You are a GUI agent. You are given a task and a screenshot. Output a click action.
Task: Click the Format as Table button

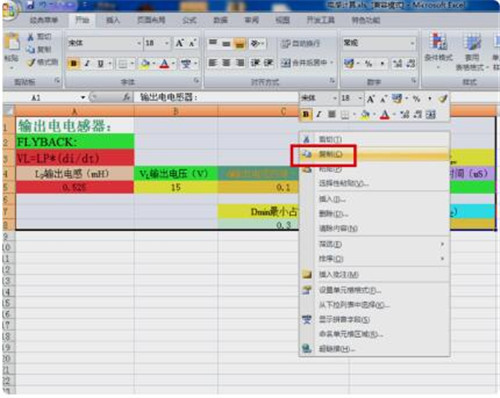tap(472, 51)
